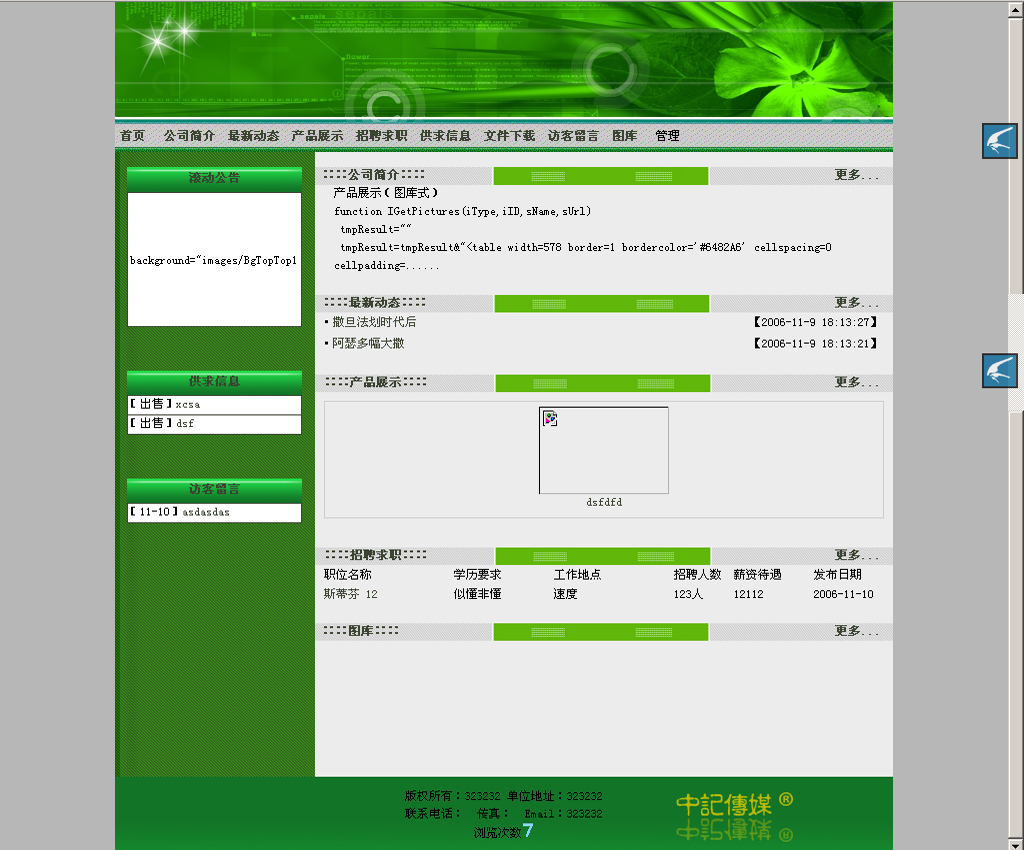The image size is (1024, 850).
Task: Open job posting 斯蒂芬 12
Action: 351,594
